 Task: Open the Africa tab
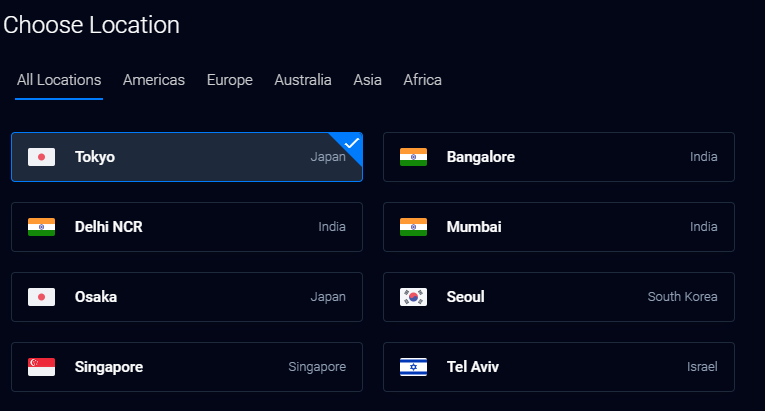(423, 80)
